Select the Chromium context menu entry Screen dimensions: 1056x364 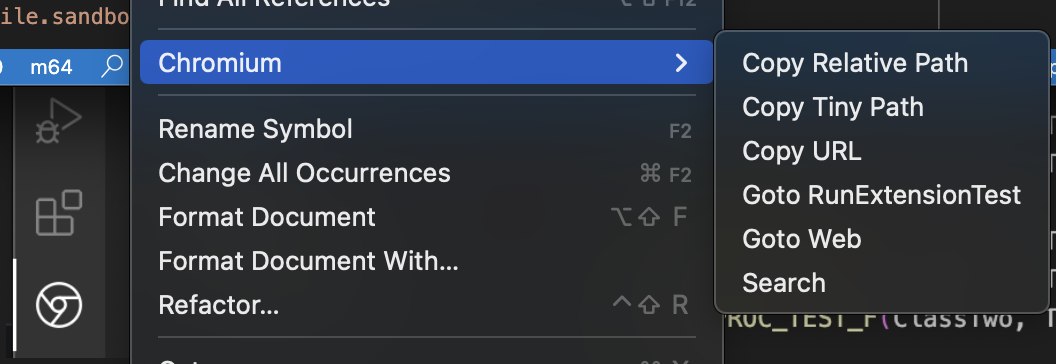(426, 62)
